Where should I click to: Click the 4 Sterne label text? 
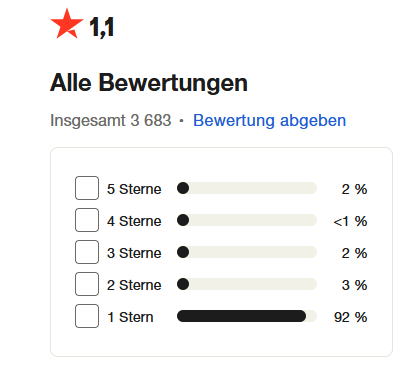134,221
